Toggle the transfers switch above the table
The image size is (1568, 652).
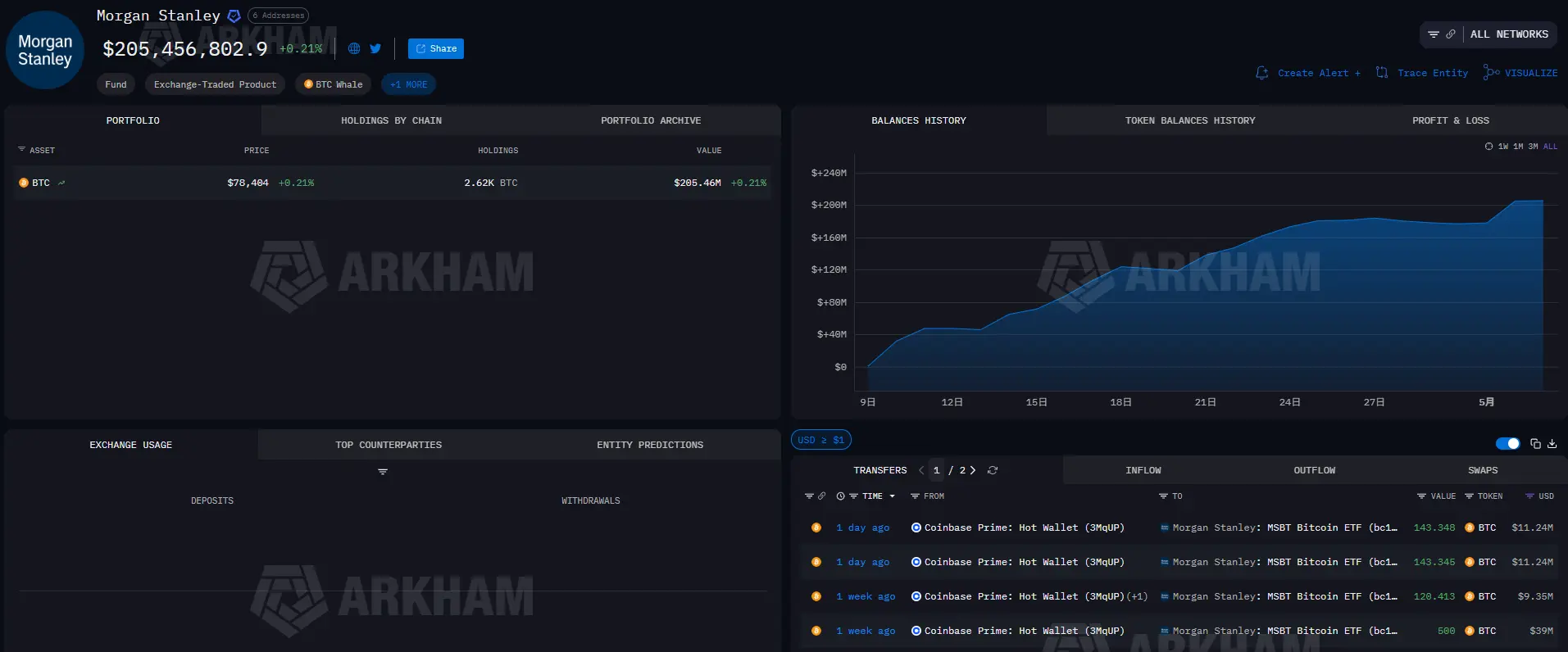tap(1507, 443)
